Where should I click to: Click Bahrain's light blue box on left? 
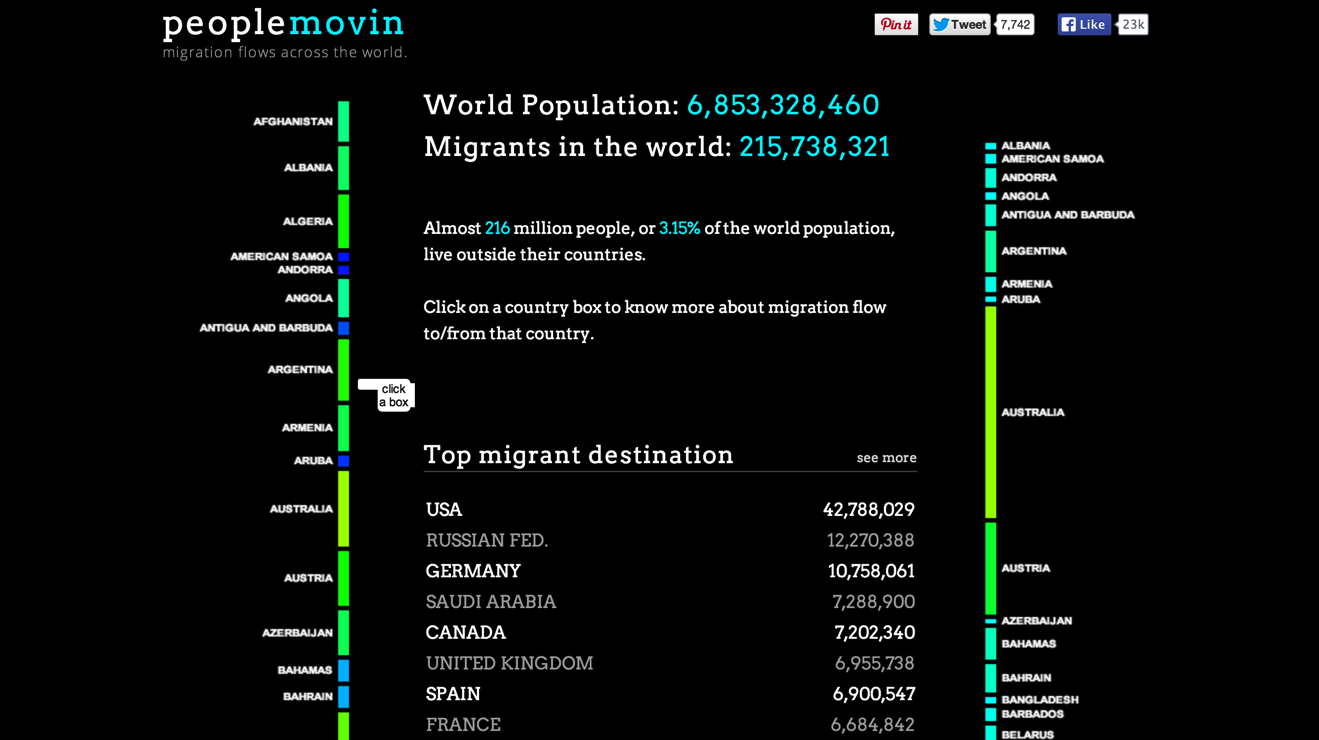click(x=344, y=696)
